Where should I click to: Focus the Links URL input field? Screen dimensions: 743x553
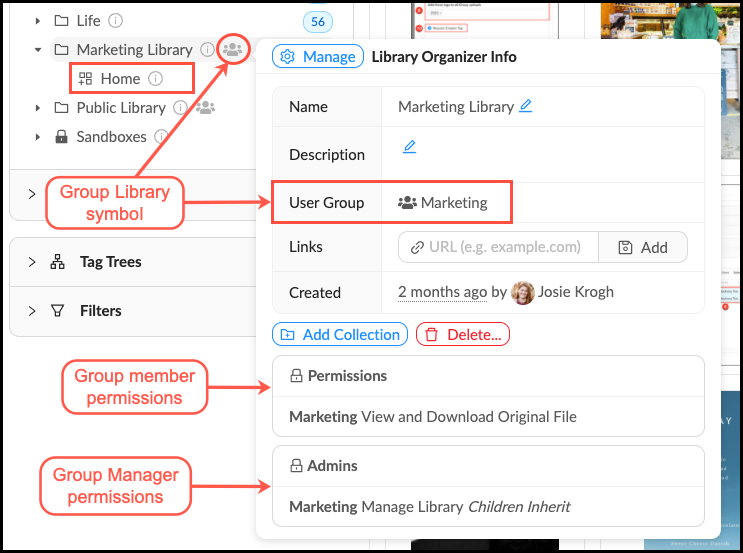pos(498,247)
